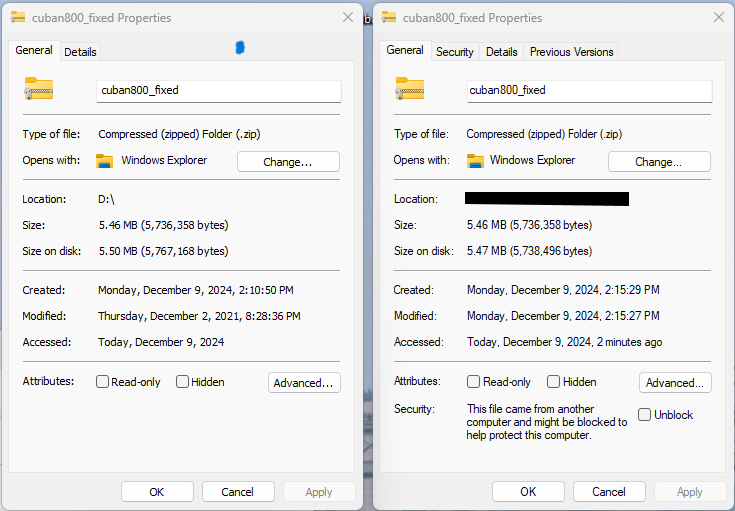
Task: Enable Read-only checkbox in left dialog
Action: point(103,382)
